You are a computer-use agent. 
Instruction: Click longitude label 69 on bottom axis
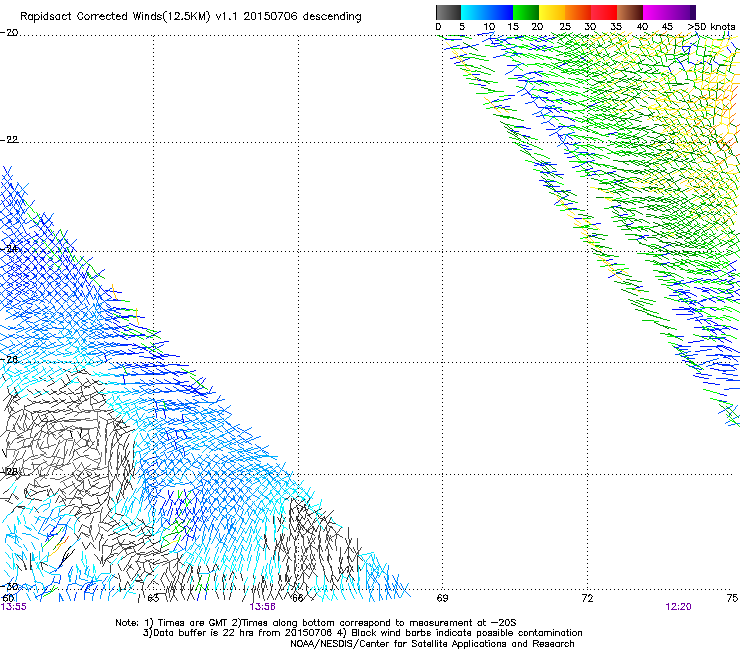[442, 598]
